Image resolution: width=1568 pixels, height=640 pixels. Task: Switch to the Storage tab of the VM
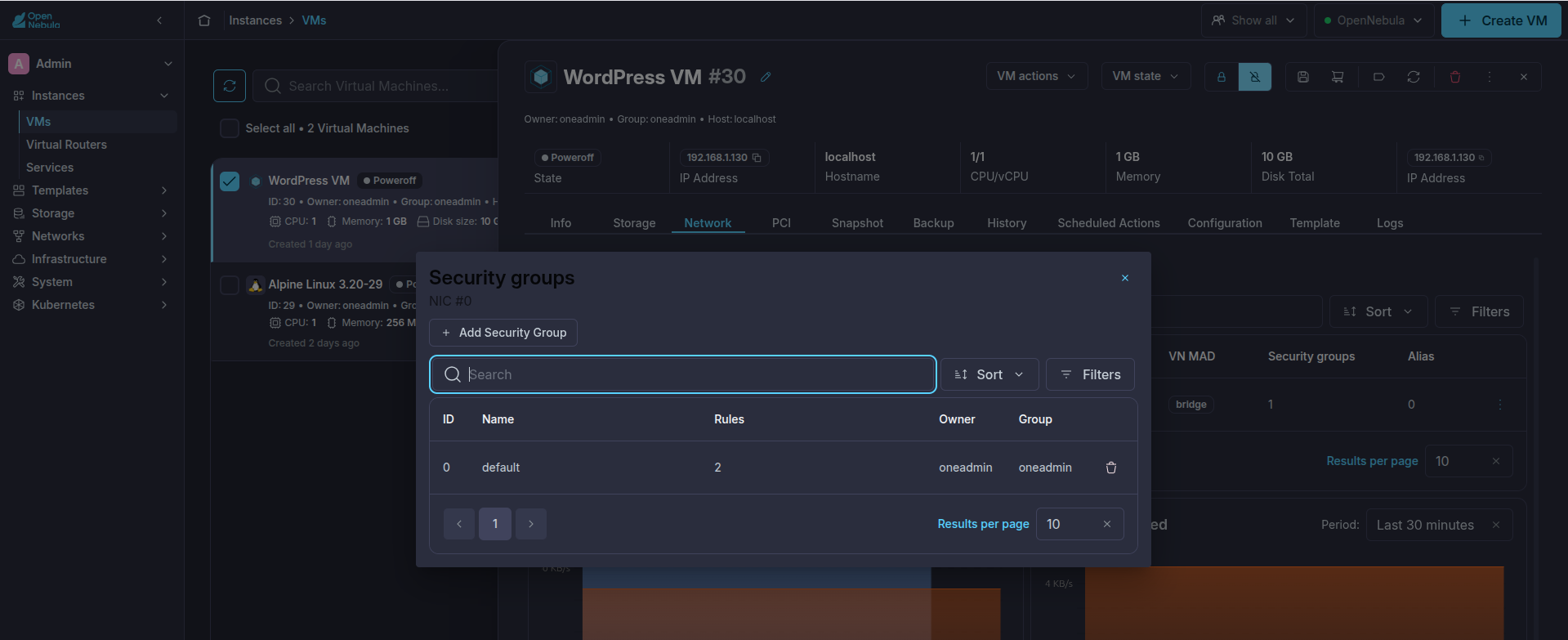(x=634, y=223)
